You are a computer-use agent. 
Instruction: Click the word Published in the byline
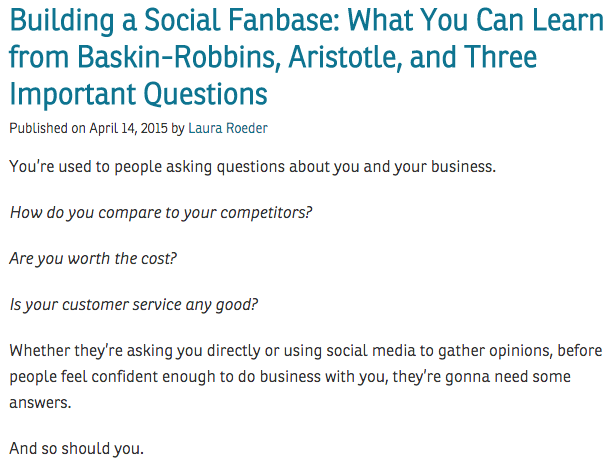pos(38,128)
